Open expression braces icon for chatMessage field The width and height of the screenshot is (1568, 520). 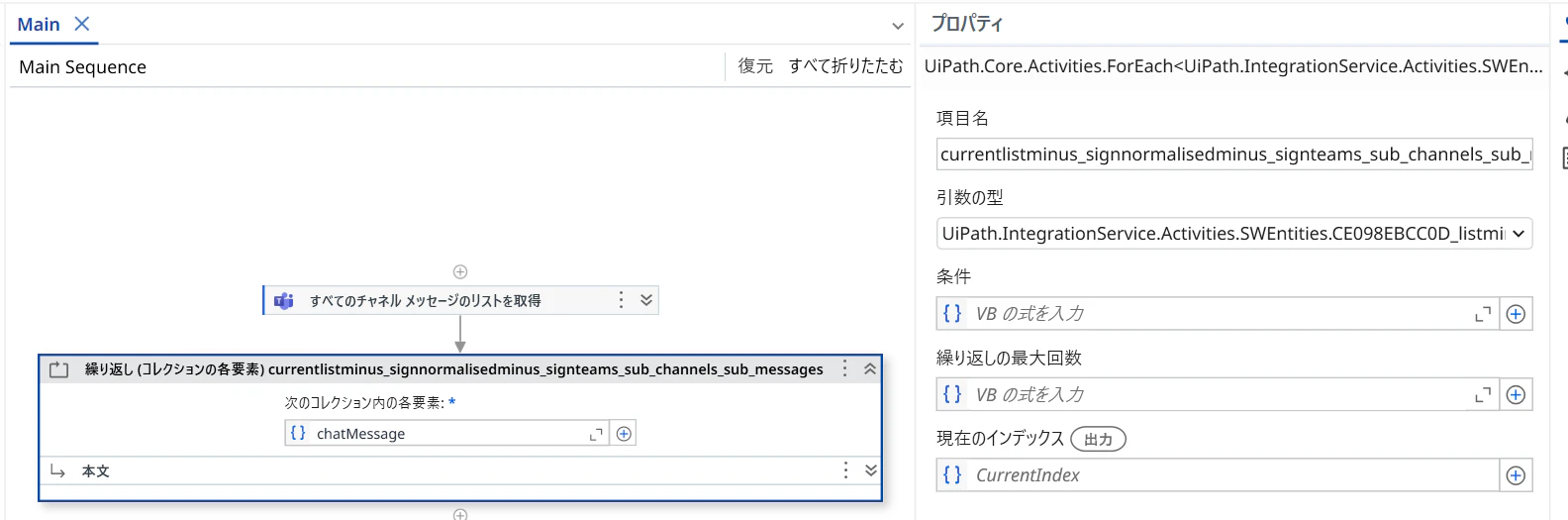(x=298, y=433)
